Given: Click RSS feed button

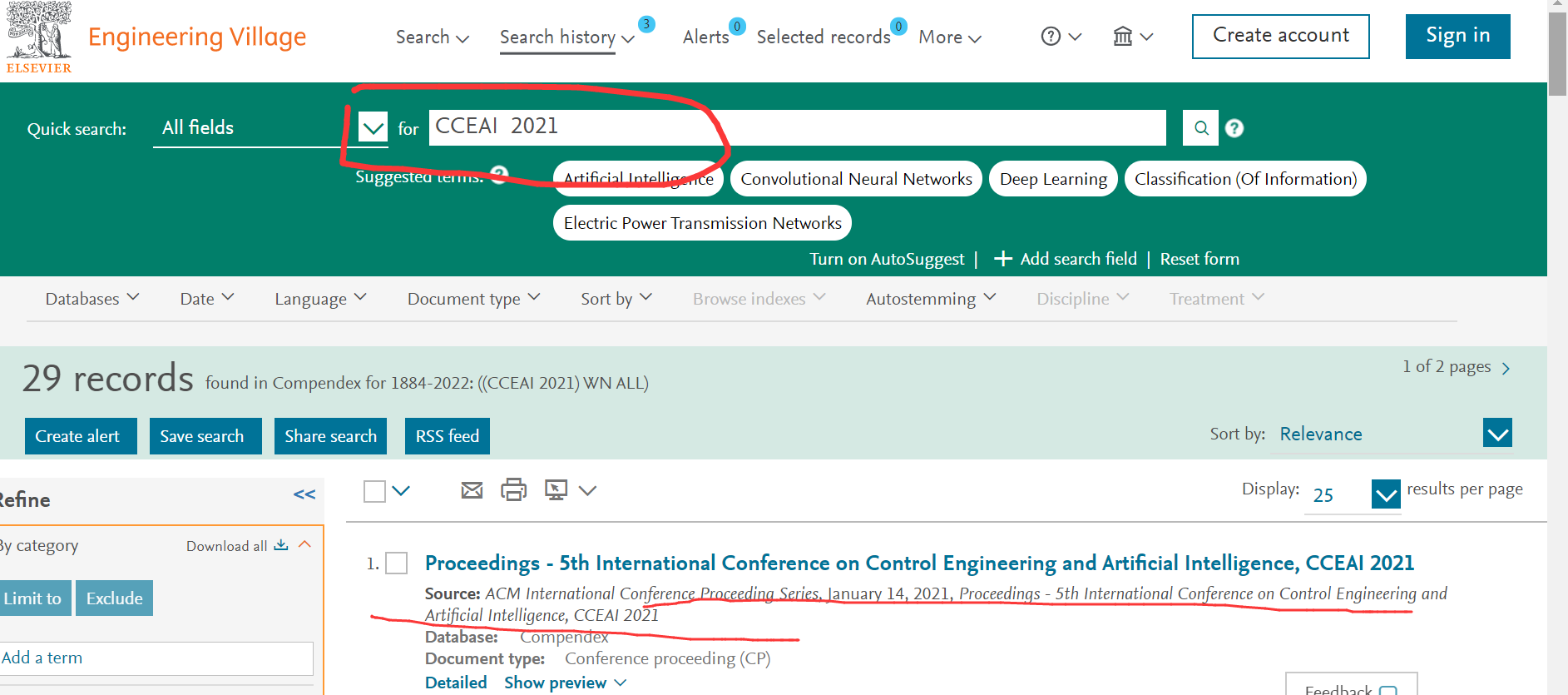Looking at the screenshot, I should point(448,436).
